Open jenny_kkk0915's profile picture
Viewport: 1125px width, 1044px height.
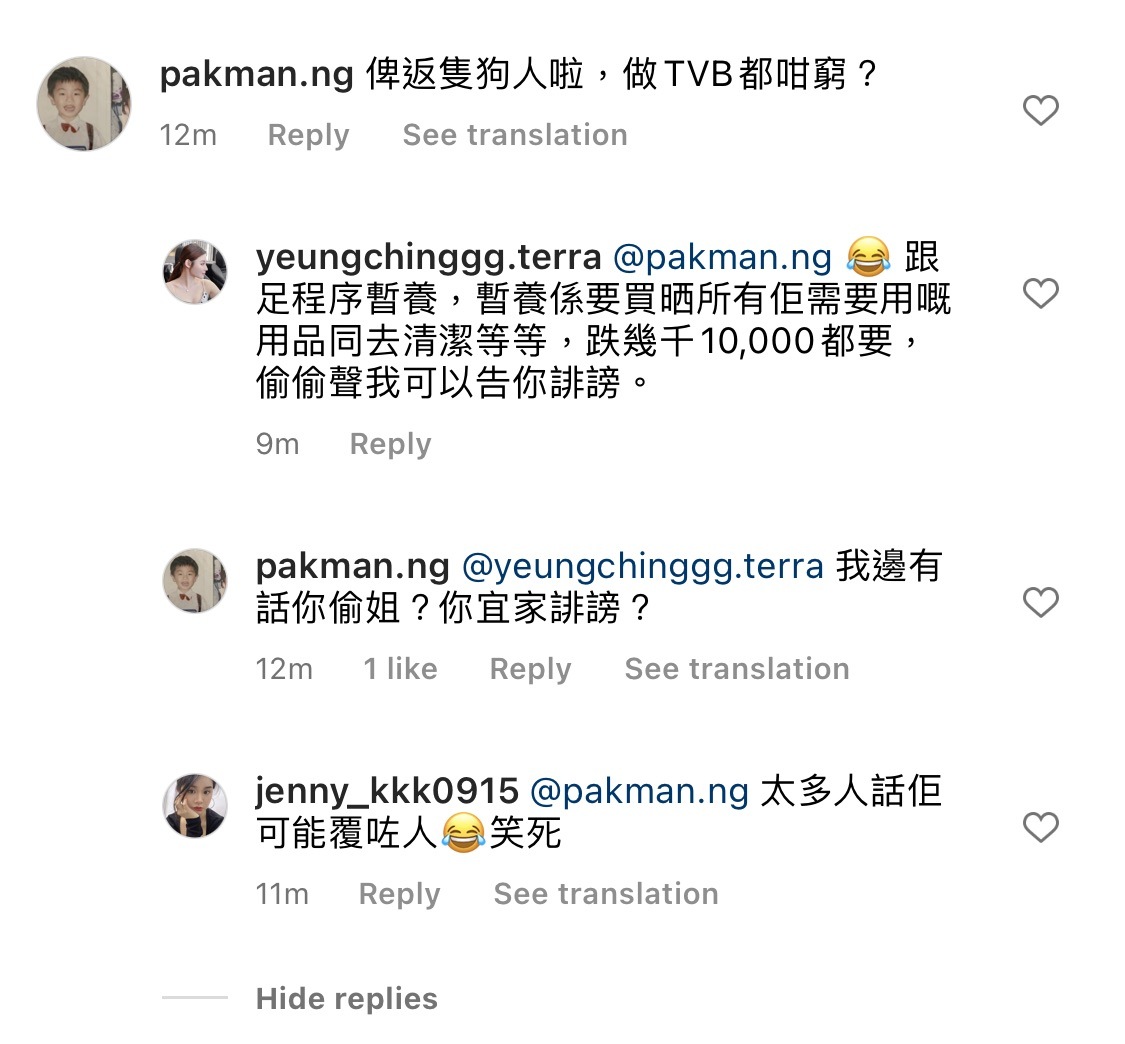195,806
